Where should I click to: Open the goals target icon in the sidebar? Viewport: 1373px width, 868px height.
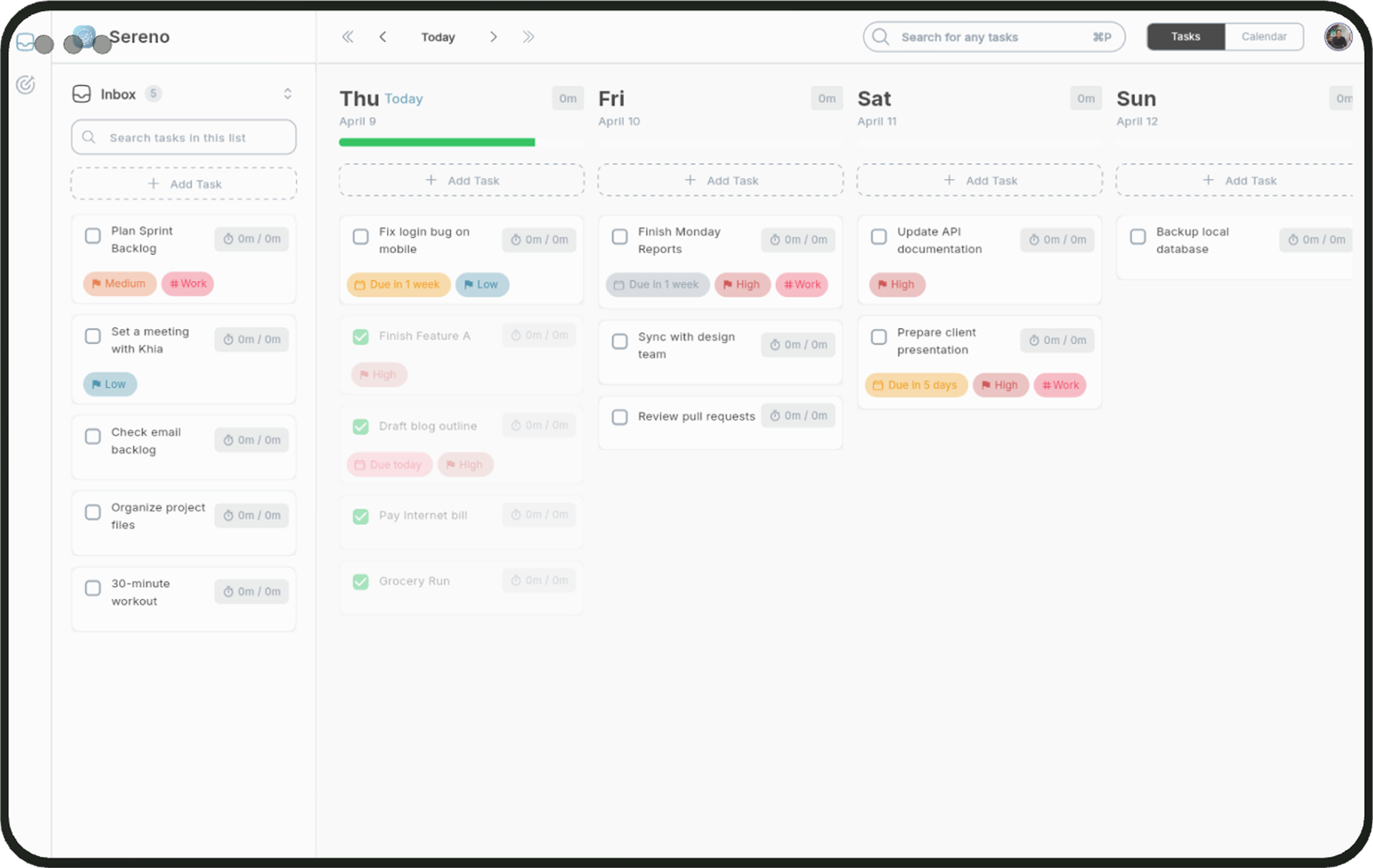click(x=26, y=85)
